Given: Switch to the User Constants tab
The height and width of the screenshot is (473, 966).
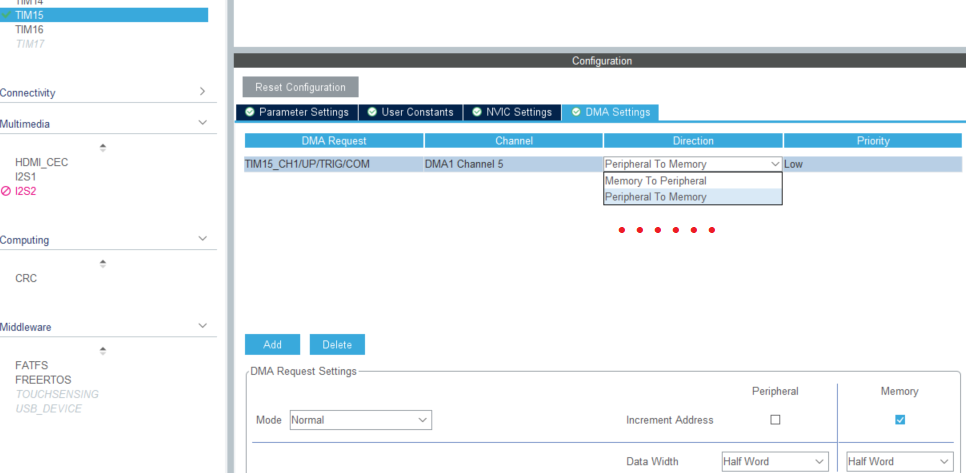Looking at the screenshot, I should coord(410,112).
